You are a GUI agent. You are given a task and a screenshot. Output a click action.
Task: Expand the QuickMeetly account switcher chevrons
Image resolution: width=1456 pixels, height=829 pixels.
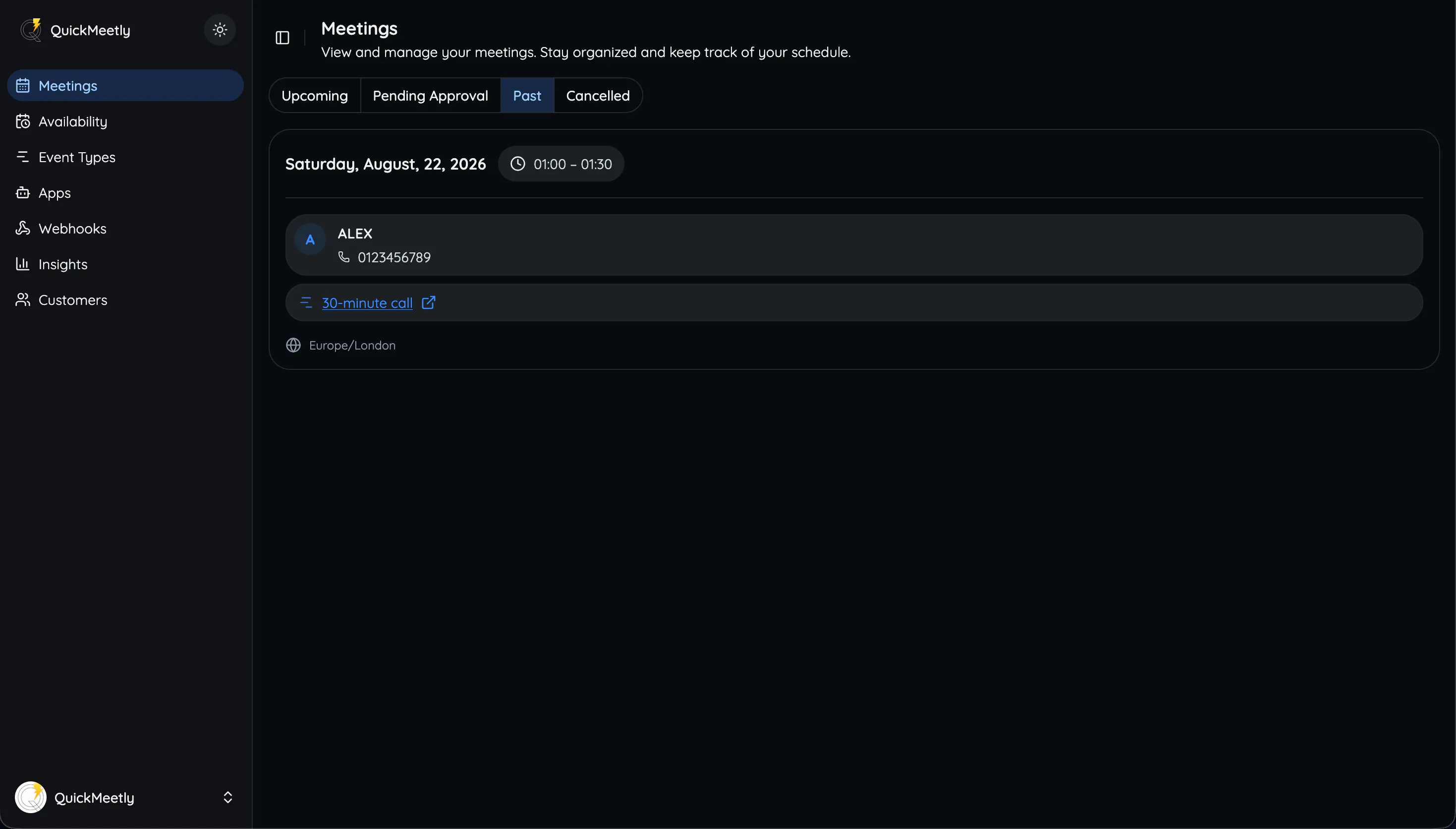(227, 797)
